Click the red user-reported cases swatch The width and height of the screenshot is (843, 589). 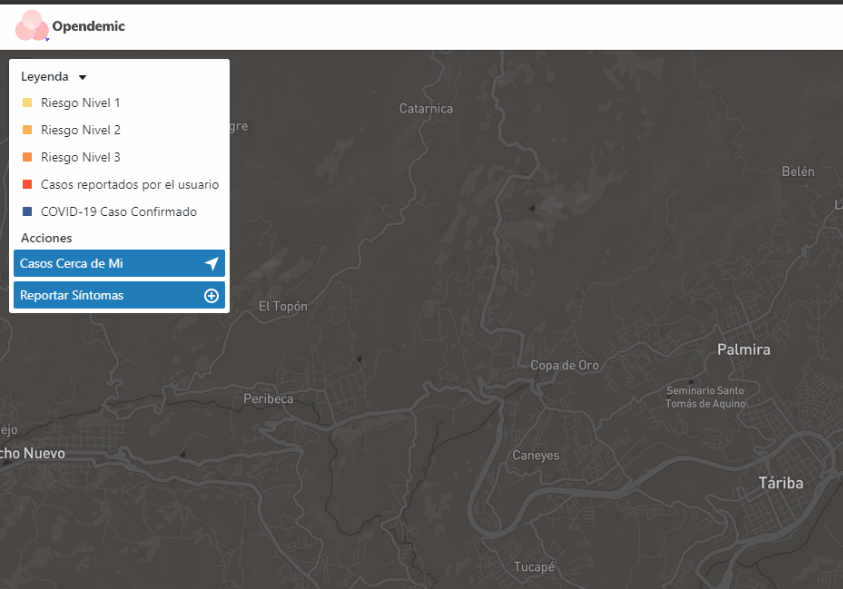tap(27, 185)
